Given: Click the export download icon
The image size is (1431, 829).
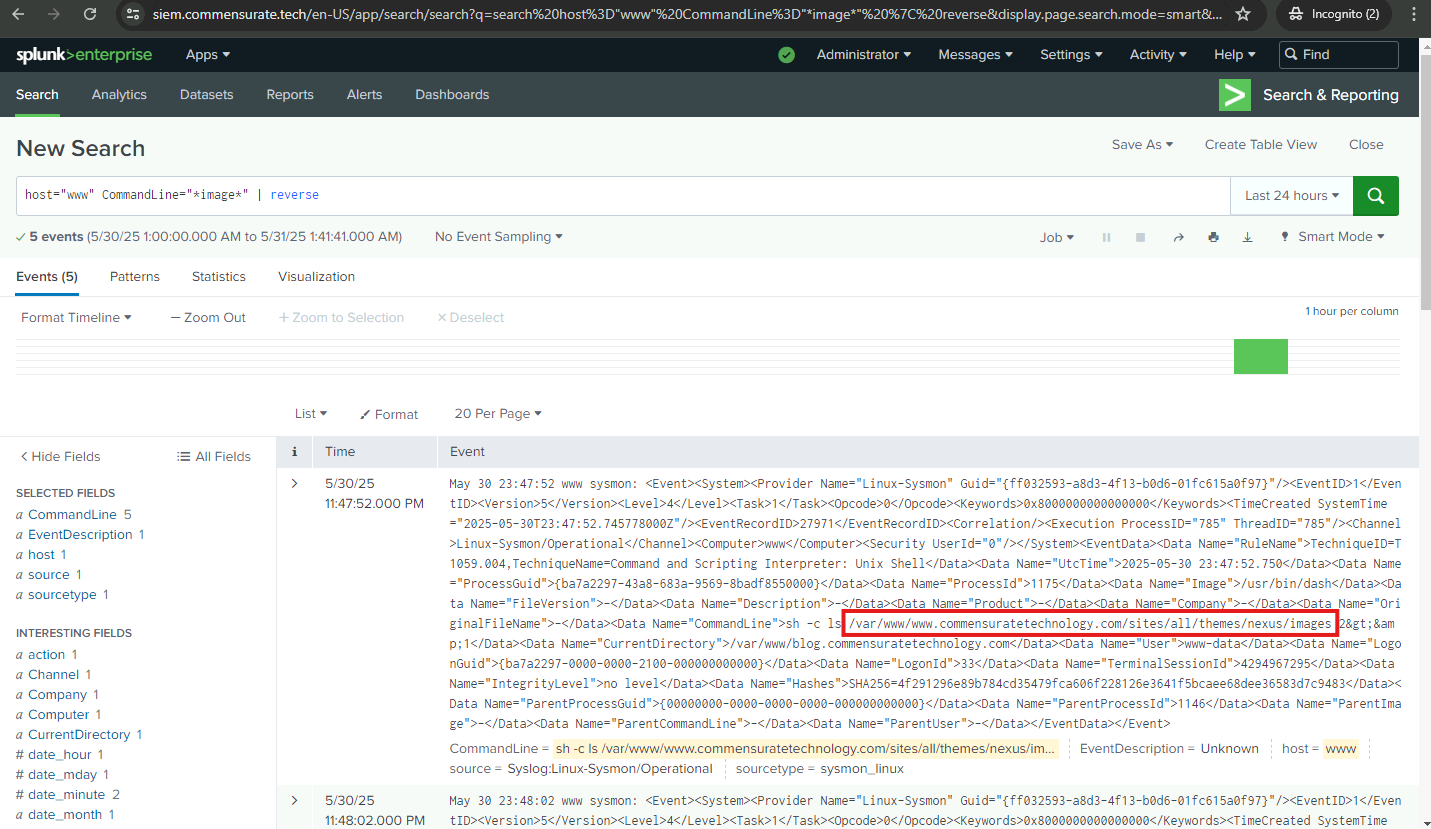Looking at the screenshot, I should click(1247, 238).
